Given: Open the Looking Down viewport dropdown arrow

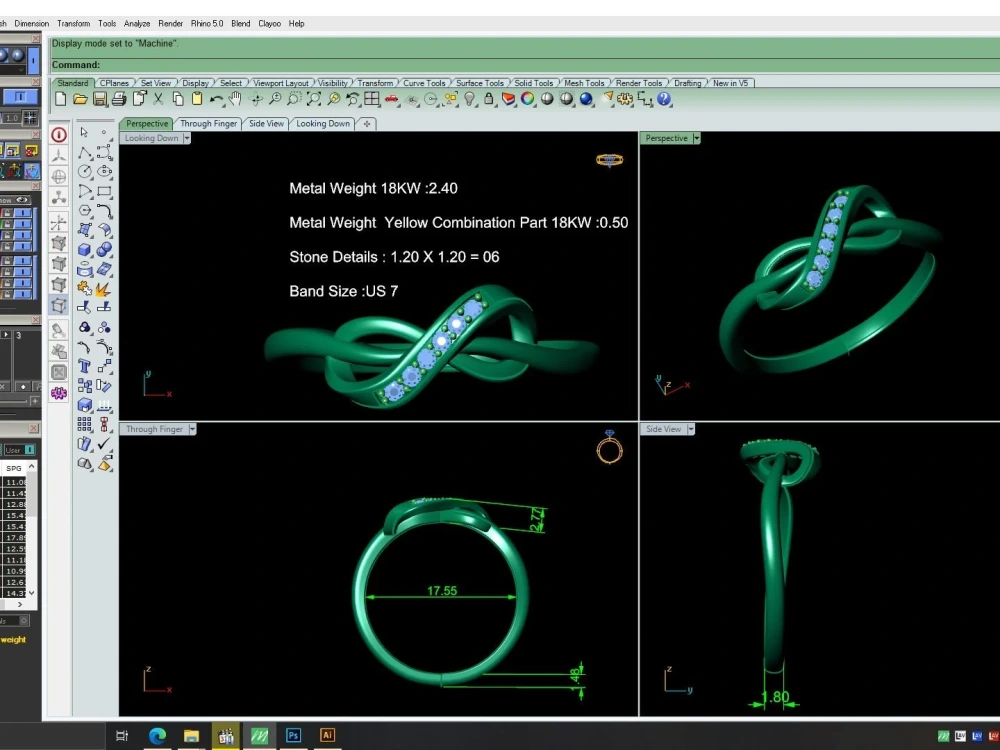Looking at the screenshot, I should coord(187,138).
